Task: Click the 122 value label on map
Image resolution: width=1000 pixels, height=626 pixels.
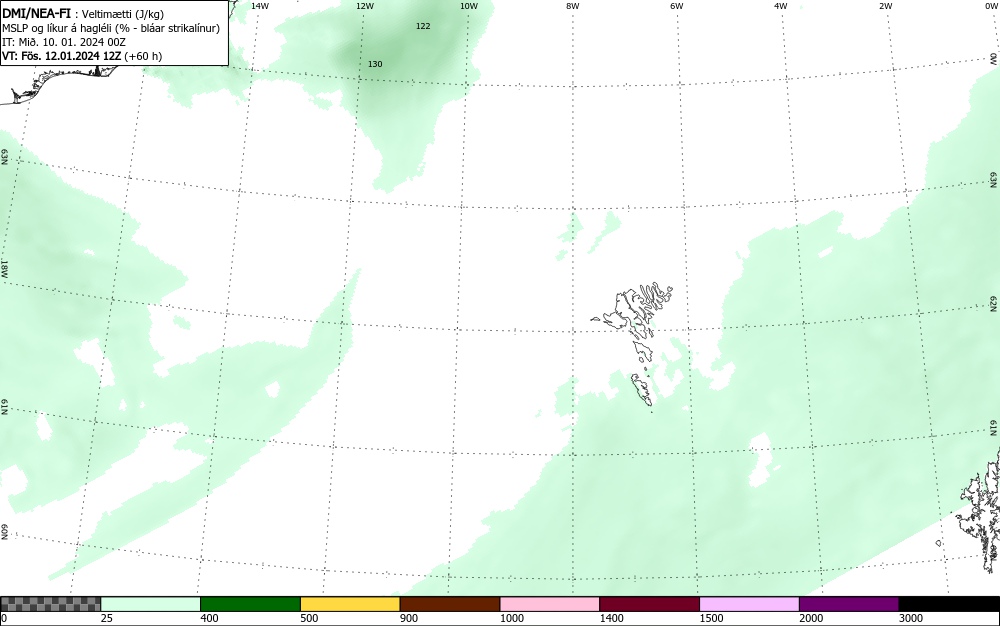Action: [x=423, y=26]
